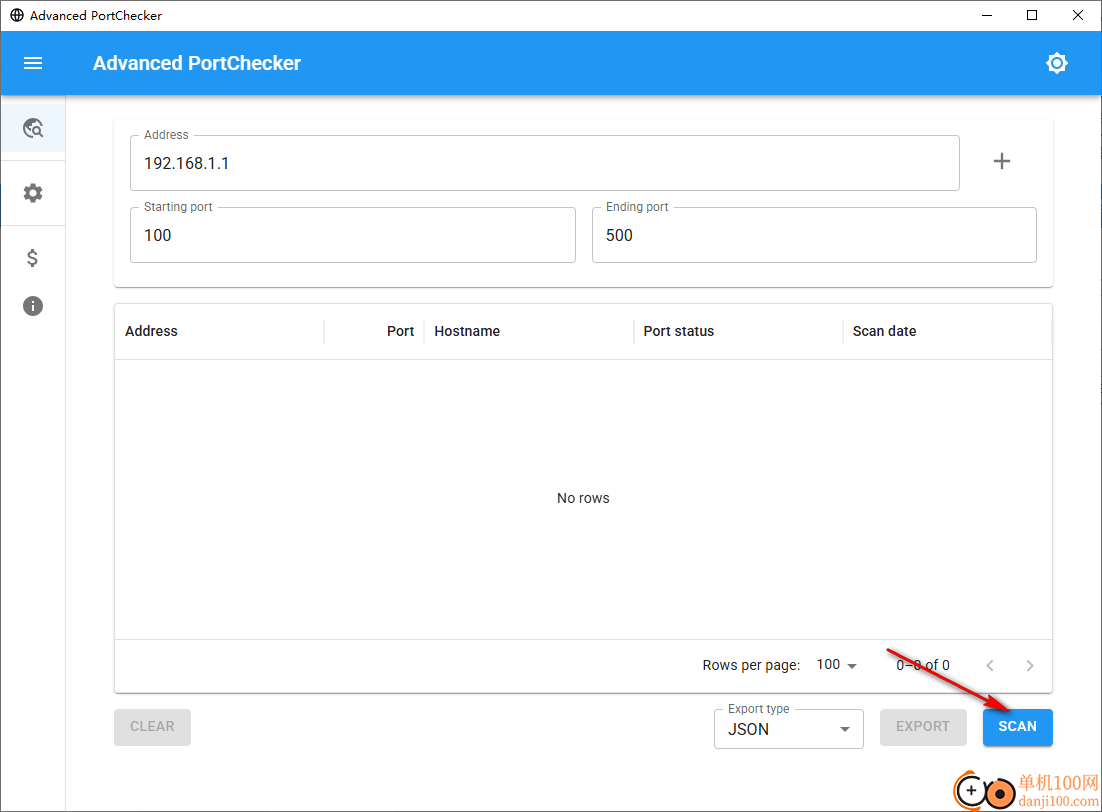Image resolution: width=1102 pixels, height=812 pixels.
Task: Click the Starting port field
Action: 353,235
